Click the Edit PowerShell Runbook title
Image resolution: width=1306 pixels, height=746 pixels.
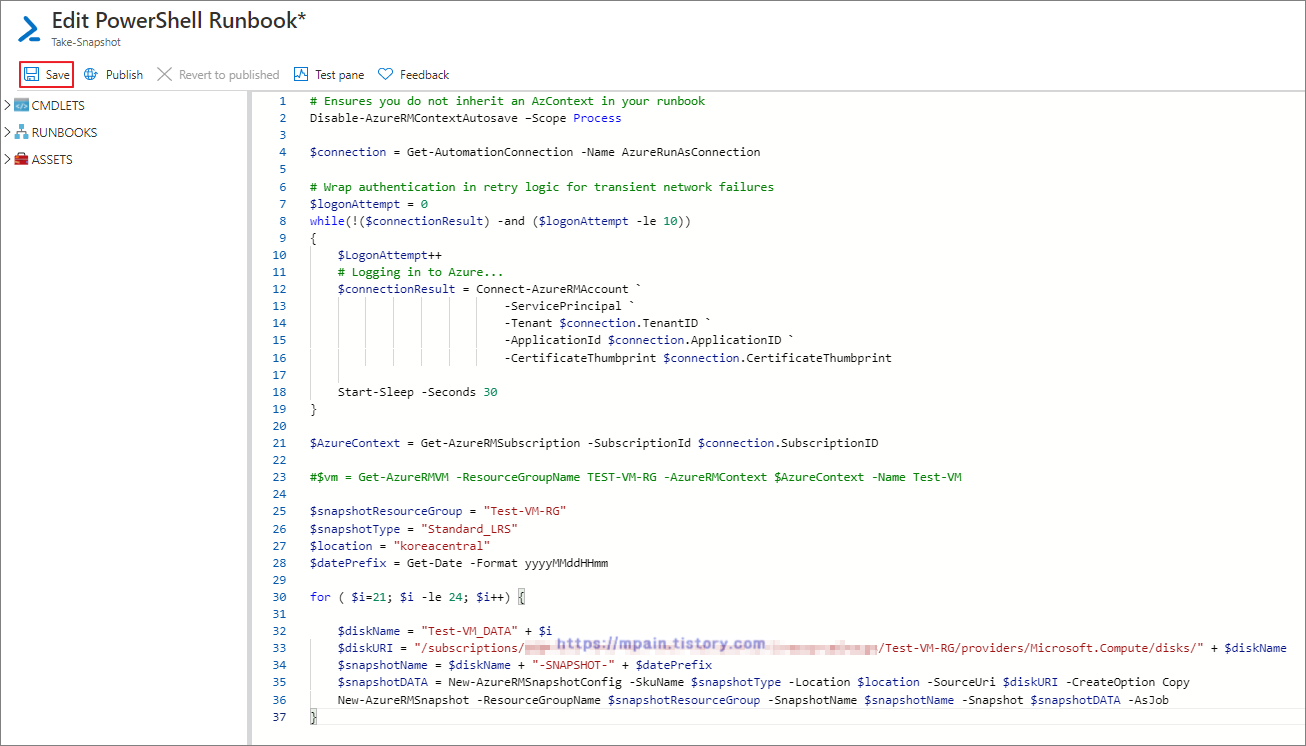[x=179, y=20]
